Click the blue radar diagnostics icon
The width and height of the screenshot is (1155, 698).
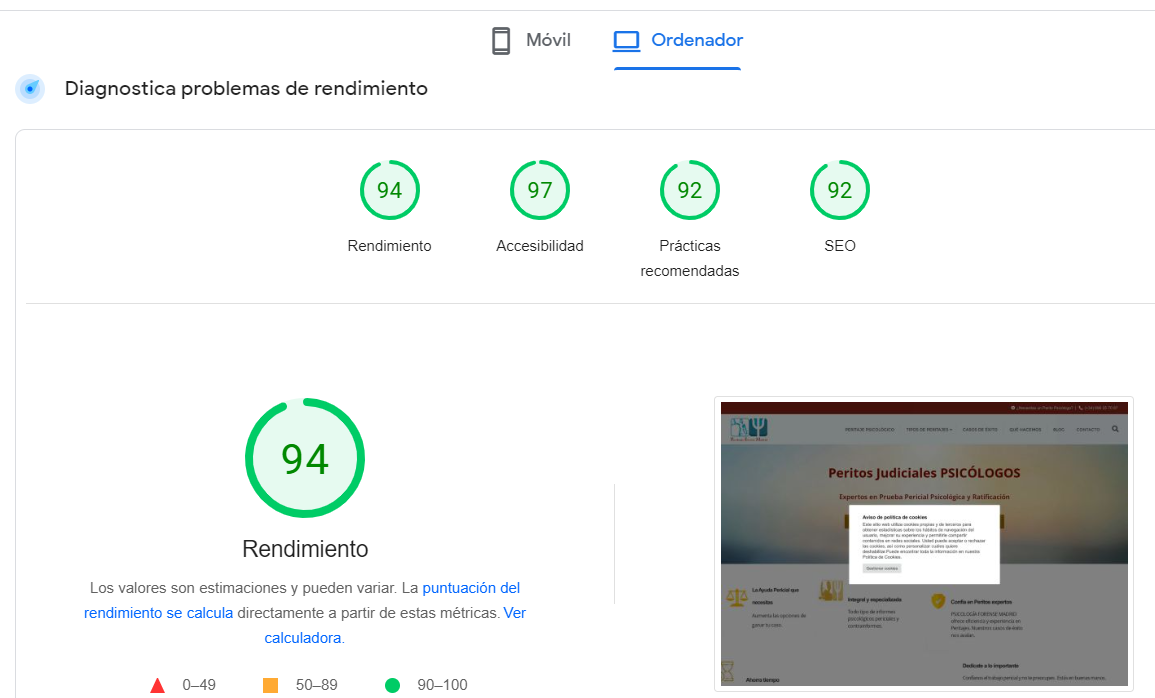(30, 89)
